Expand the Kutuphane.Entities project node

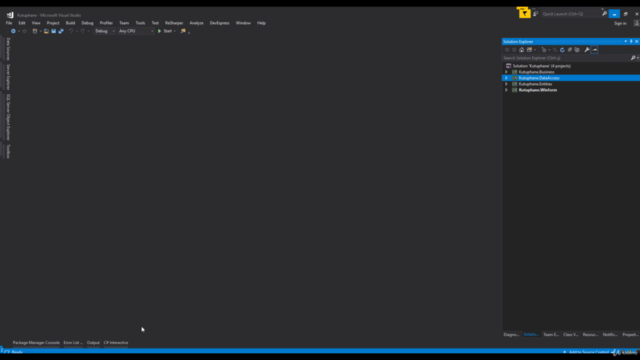pos(507,84)
